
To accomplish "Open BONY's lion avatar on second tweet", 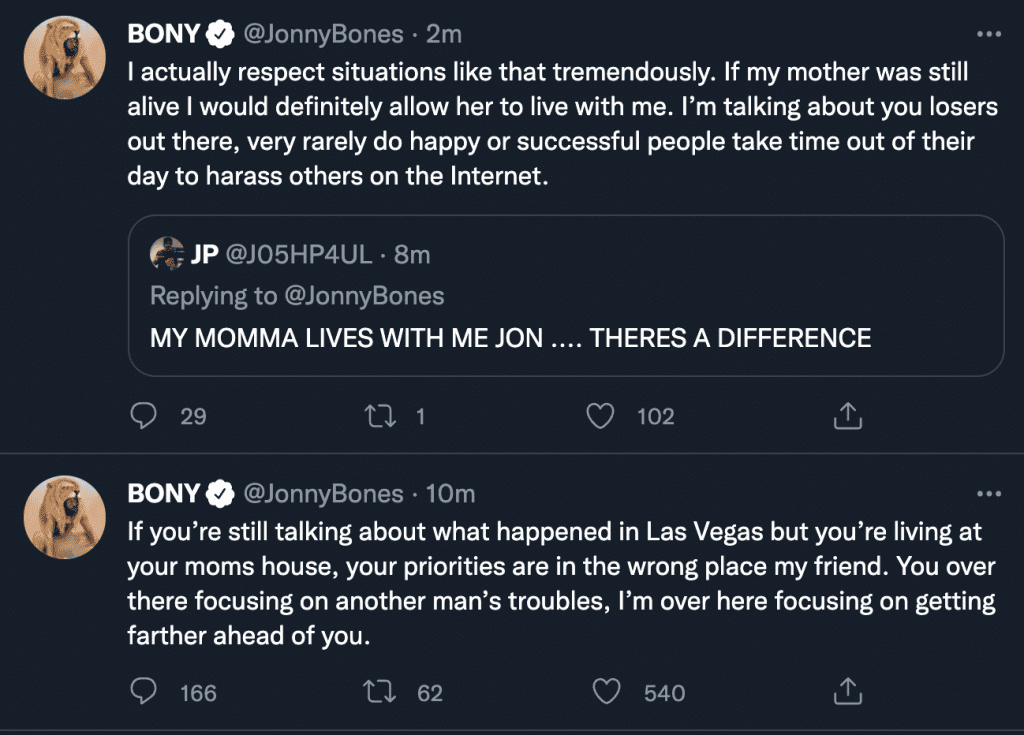I will click(64, 517).
